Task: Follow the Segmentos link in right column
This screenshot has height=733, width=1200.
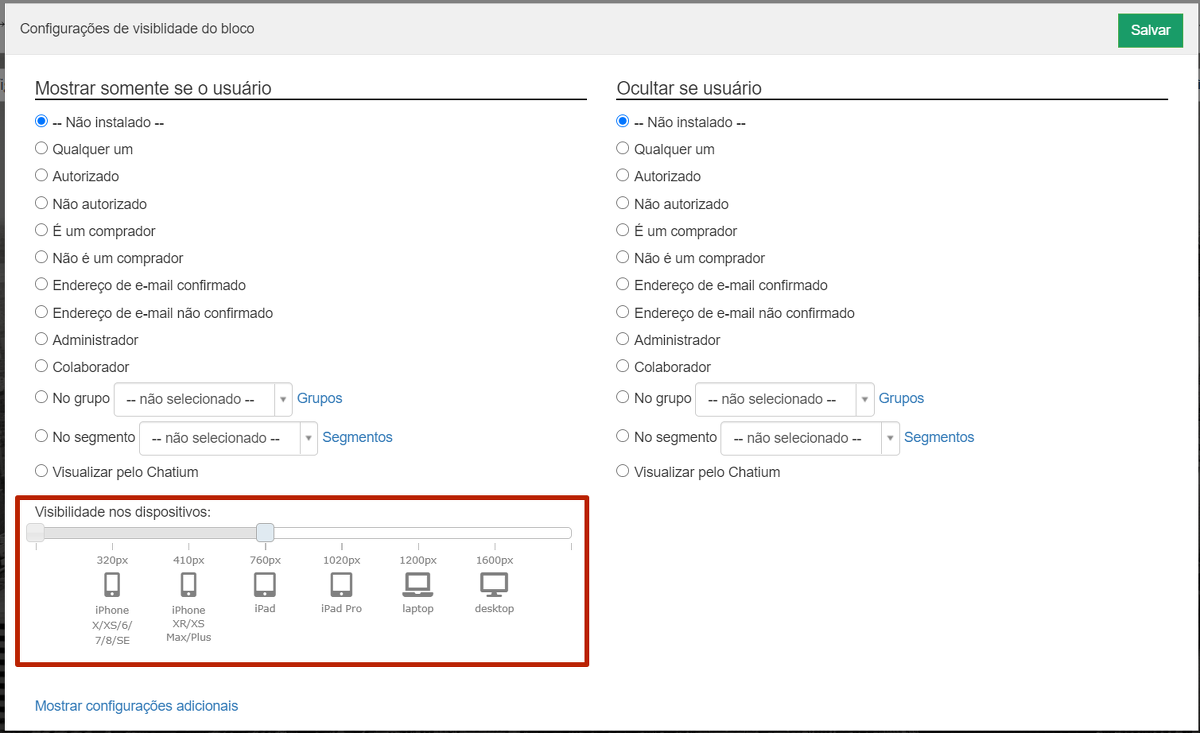Action: (938, 437)
